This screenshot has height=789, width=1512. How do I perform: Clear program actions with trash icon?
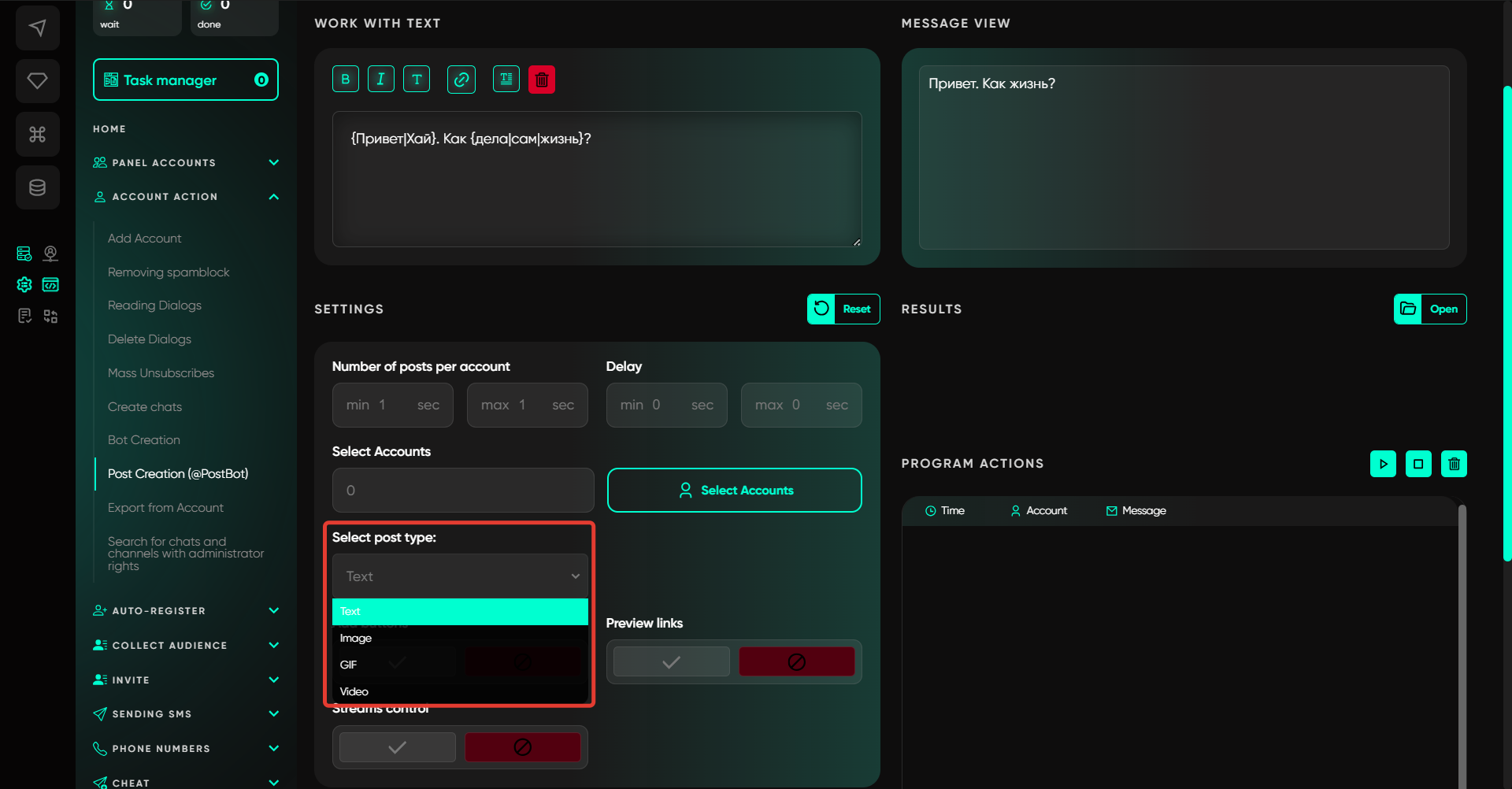pos(1454,464)
